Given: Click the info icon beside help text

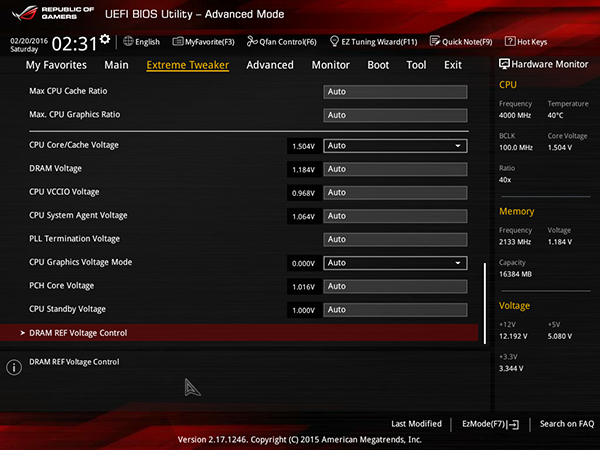Looking at the screenshot, I should pos(14,367).
